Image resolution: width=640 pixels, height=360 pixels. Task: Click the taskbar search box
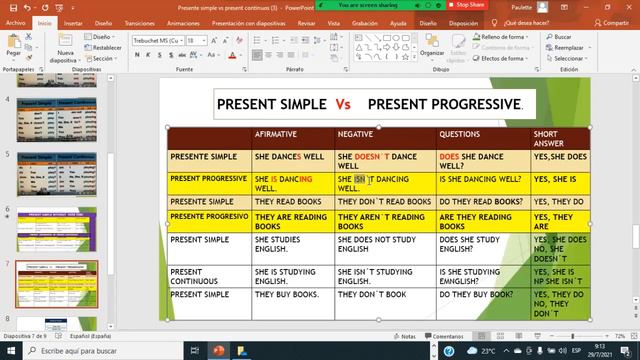103,351
